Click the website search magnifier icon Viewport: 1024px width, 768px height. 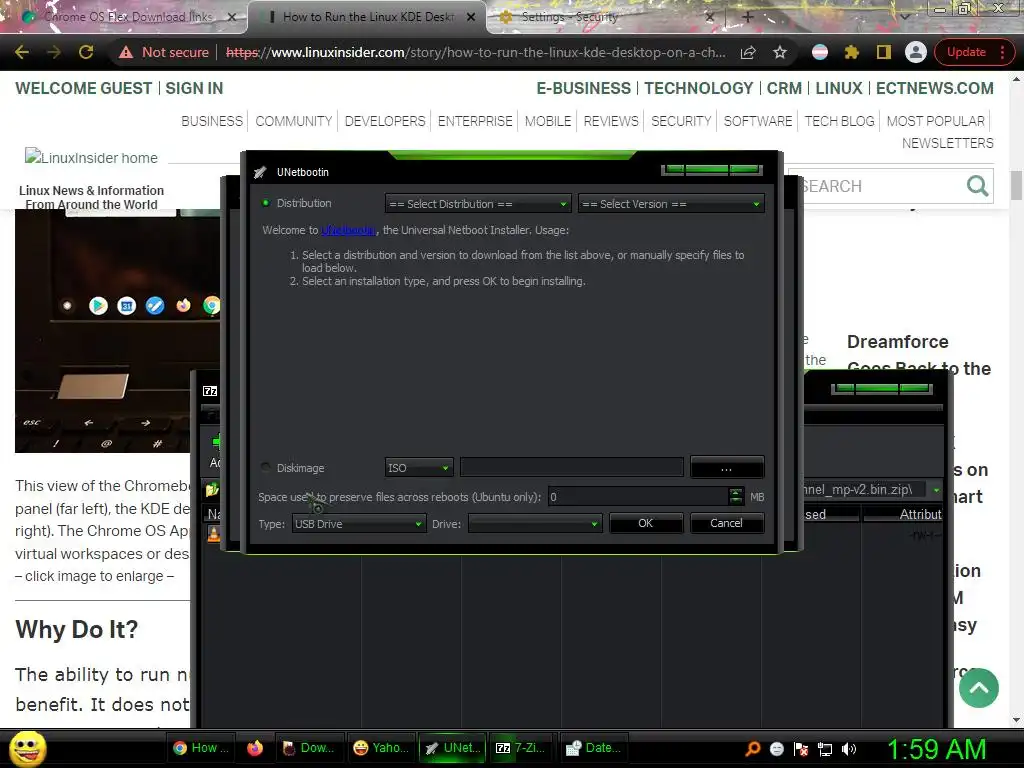977,186
